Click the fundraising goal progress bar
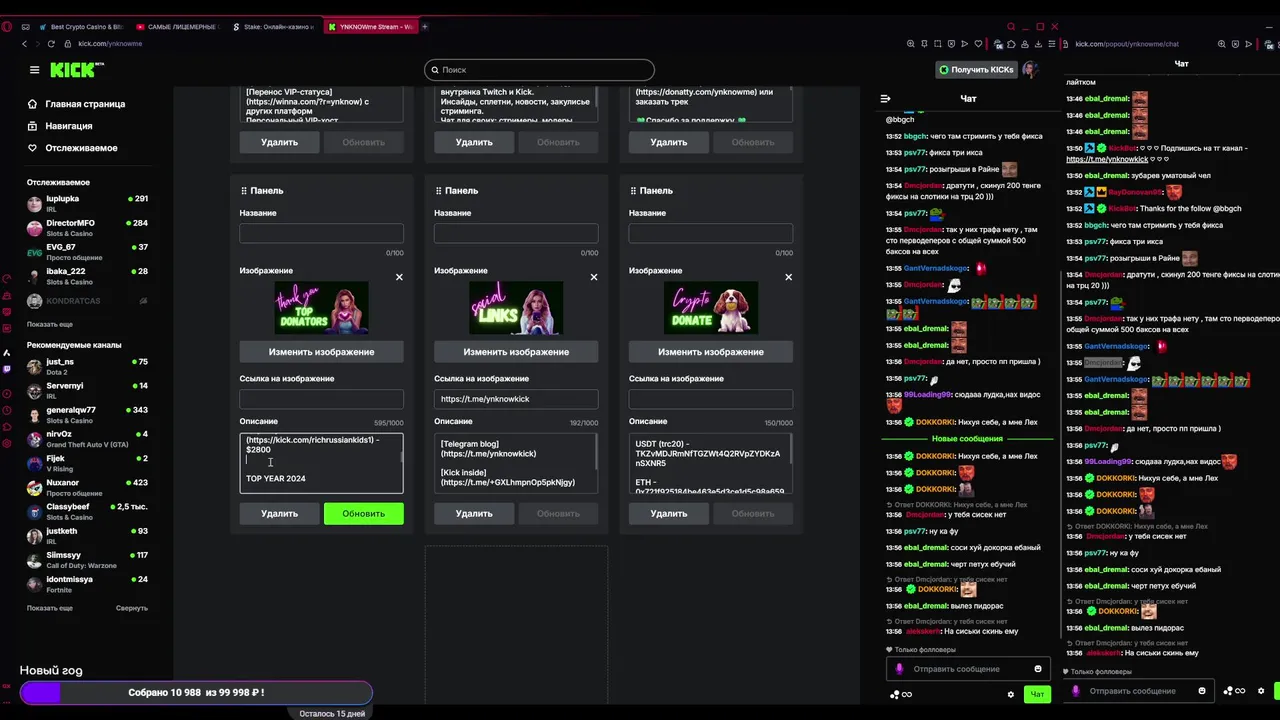Image resolution: width=1280 pixels, height=720 pixels. [x=196, y=692]
